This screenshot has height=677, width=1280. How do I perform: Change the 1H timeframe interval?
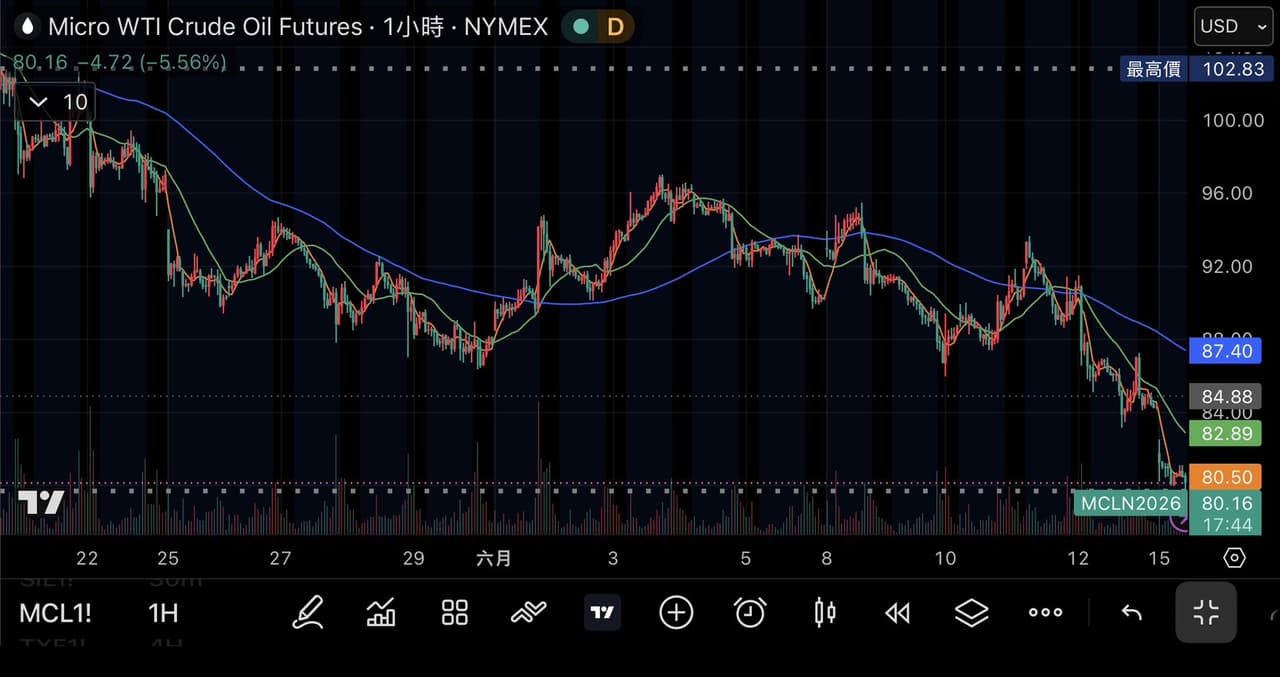pyautogui.click(x=163, y=613)
